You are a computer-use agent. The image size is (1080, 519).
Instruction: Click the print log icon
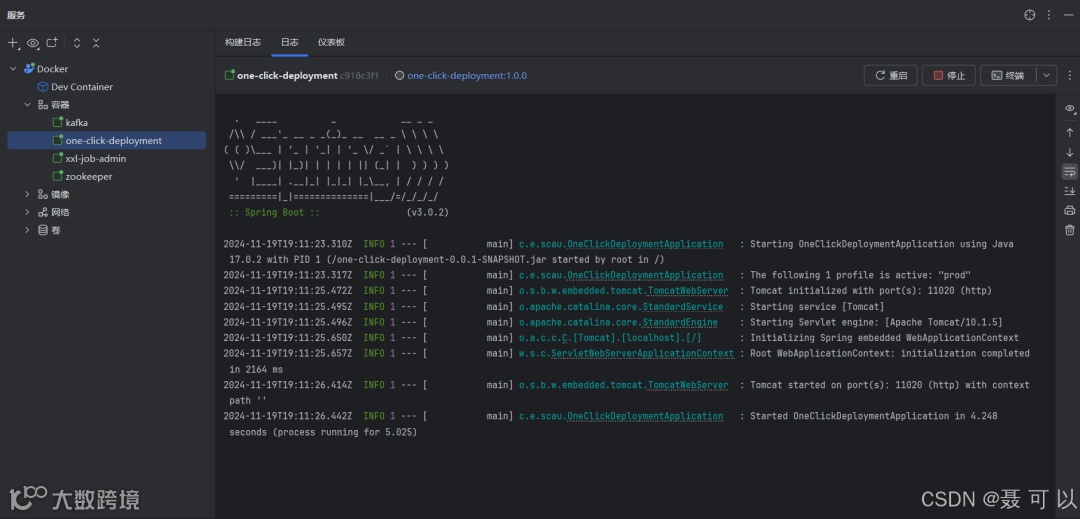tap(1069, 211)
